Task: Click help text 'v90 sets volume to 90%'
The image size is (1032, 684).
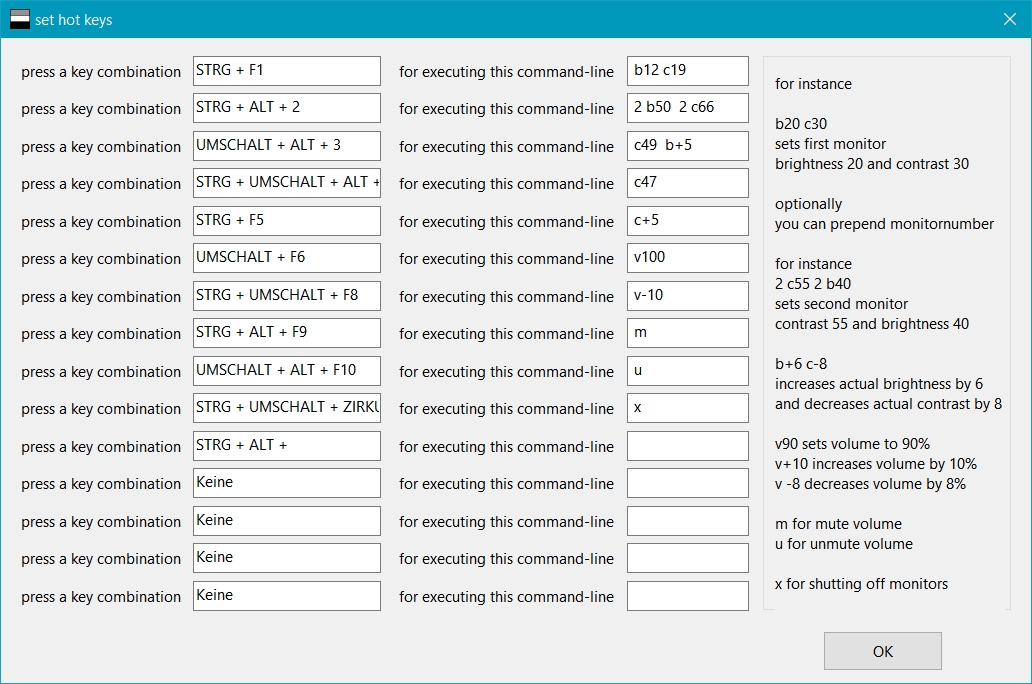Action: (x=852, y=444)
